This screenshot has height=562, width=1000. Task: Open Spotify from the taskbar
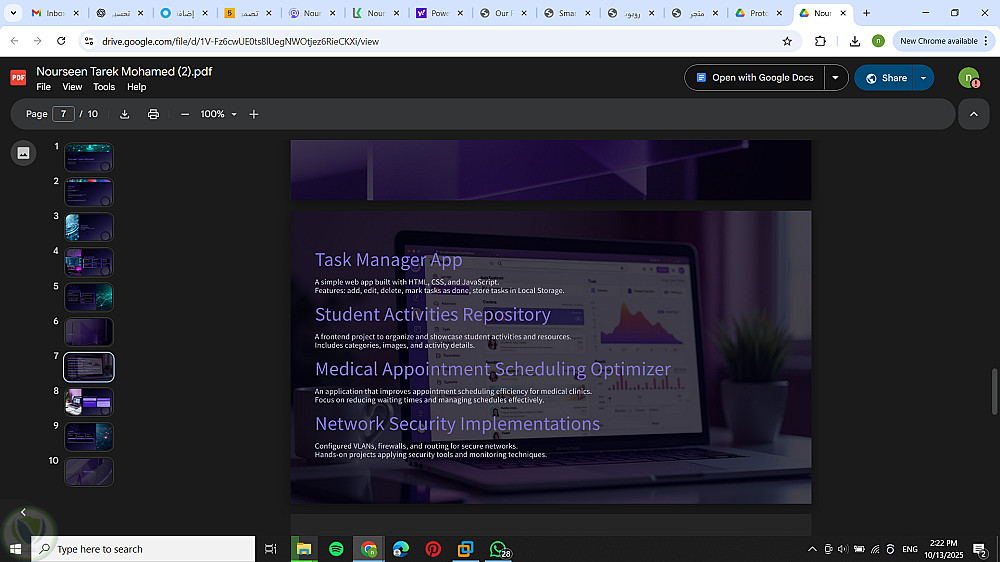[336, 549]
